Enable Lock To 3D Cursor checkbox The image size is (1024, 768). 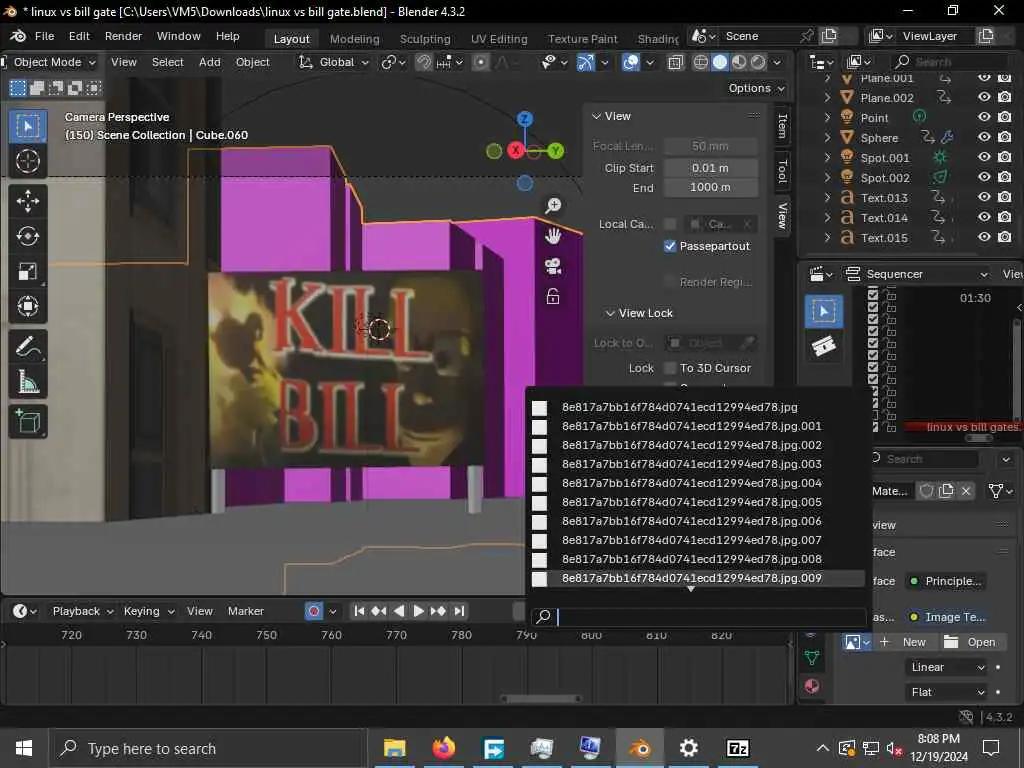tap(670, 368)
